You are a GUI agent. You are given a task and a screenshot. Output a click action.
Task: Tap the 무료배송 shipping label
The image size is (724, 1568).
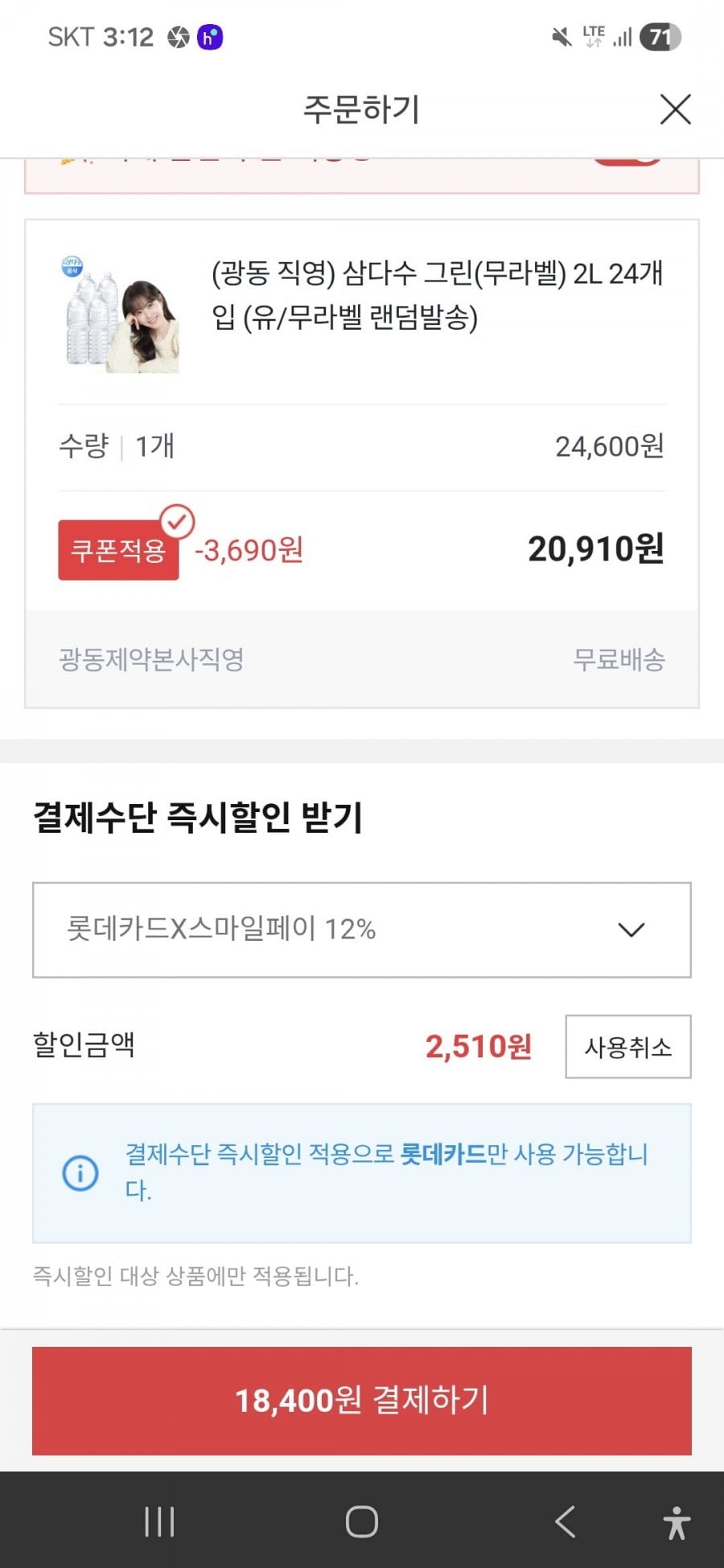(619, 659)
